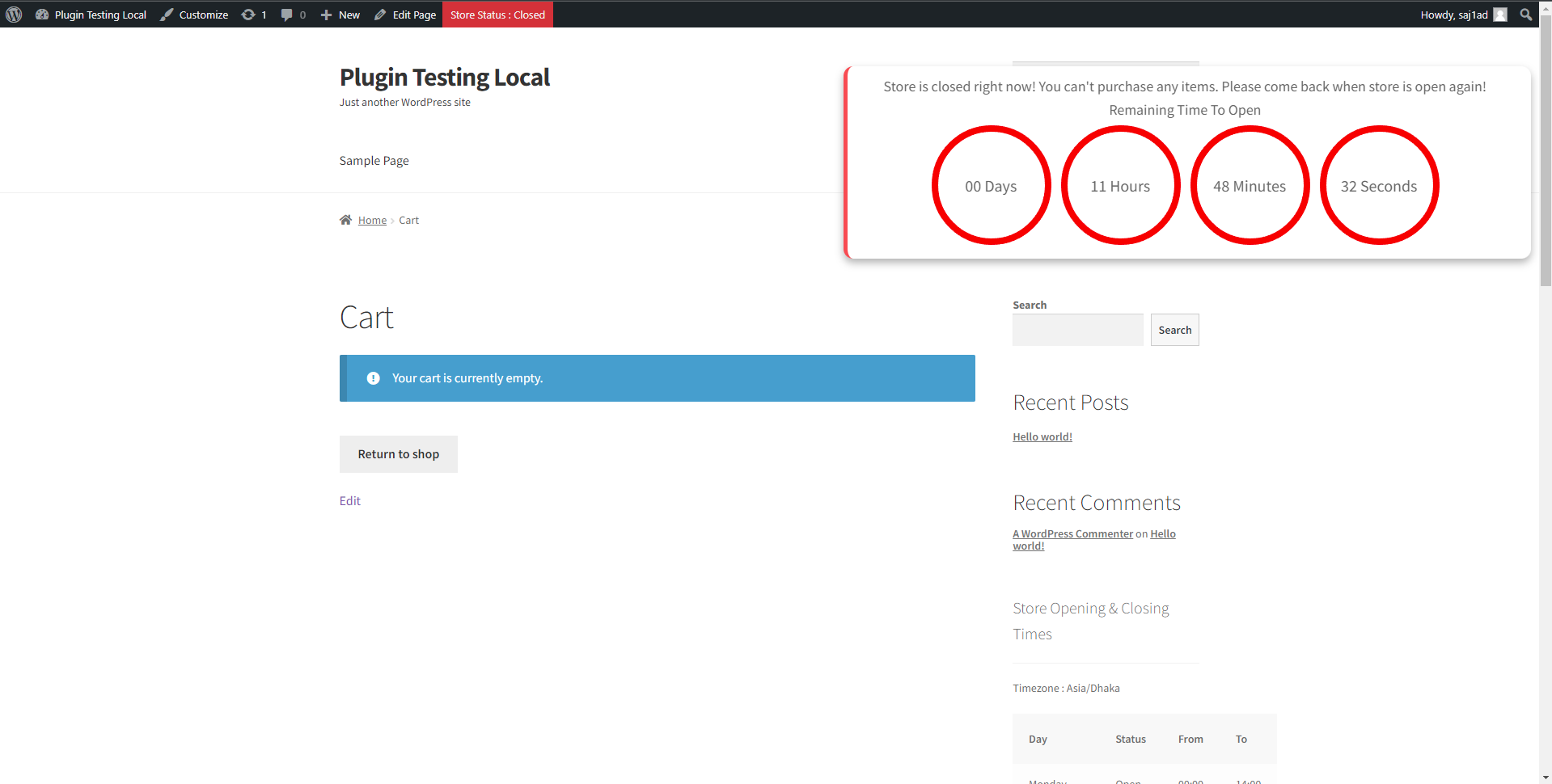Screen dimensions: 1552x784
Task: Click the sidebar Search button
Action: [1175, 330]
